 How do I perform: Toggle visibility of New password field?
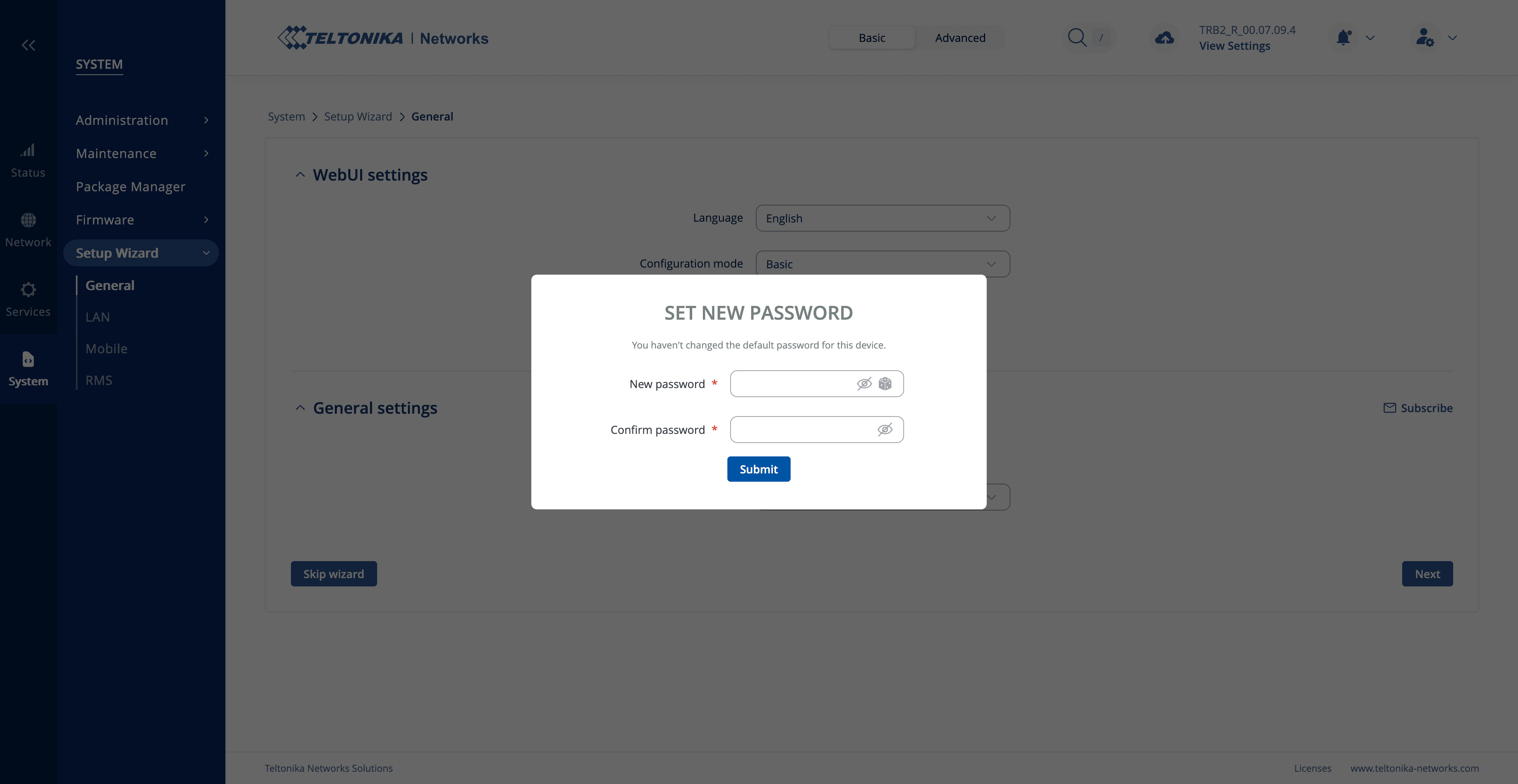(864, 384)
